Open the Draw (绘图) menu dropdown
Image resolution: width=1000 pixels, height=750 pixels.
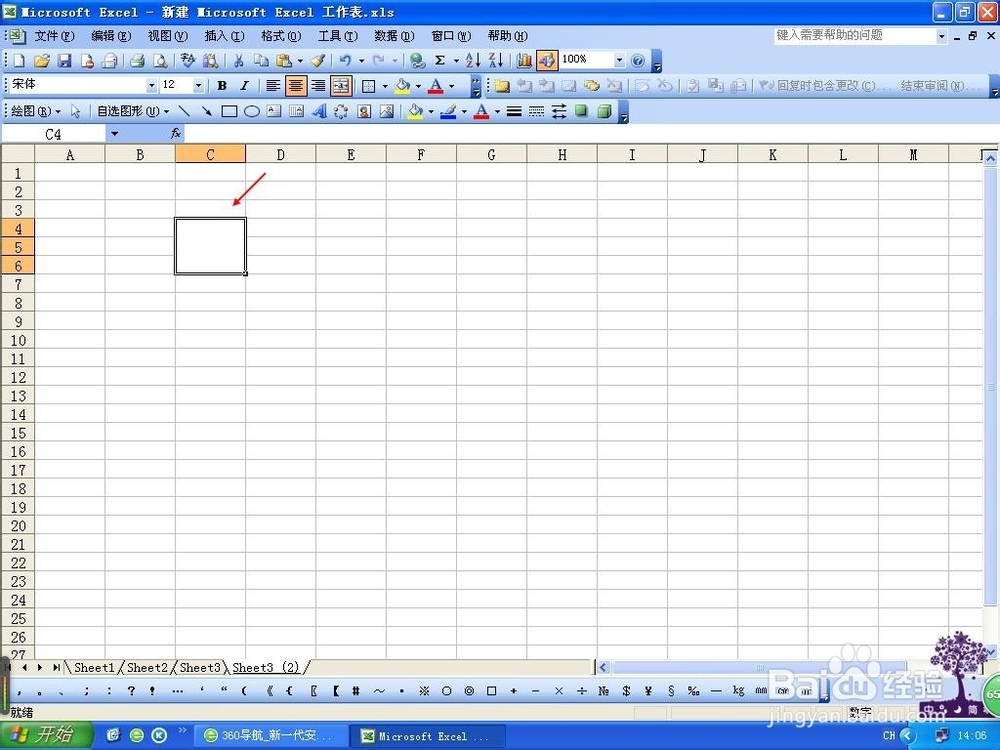coord(35,111)
